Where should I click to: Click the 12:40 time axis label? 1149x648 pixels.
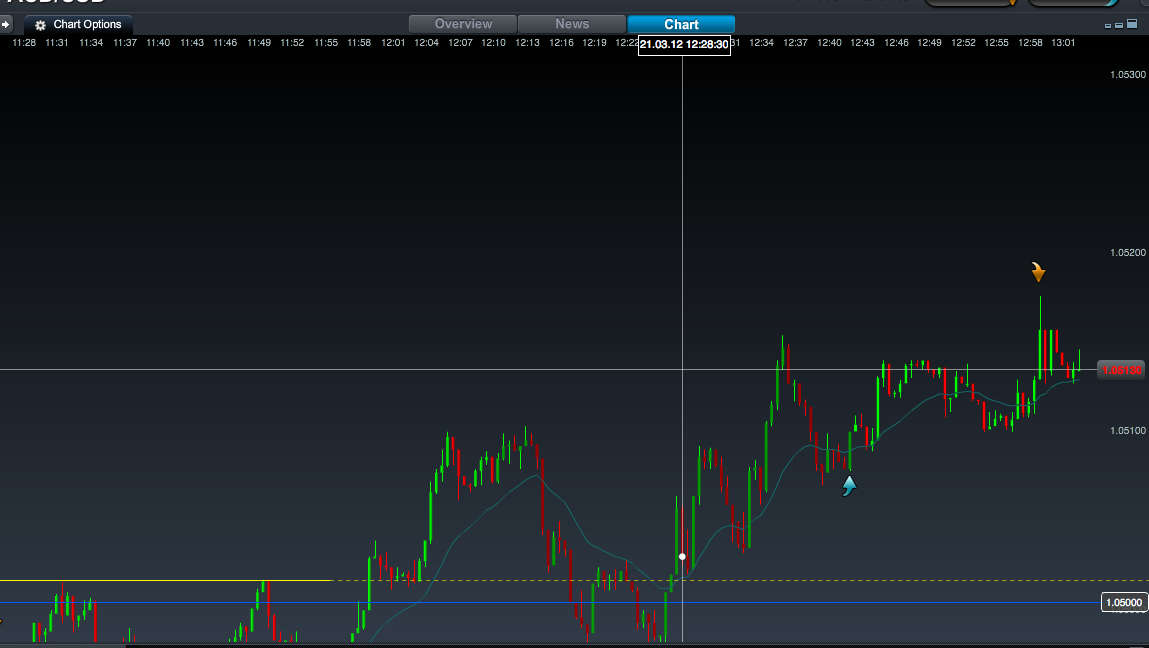[x=829, y=43]
